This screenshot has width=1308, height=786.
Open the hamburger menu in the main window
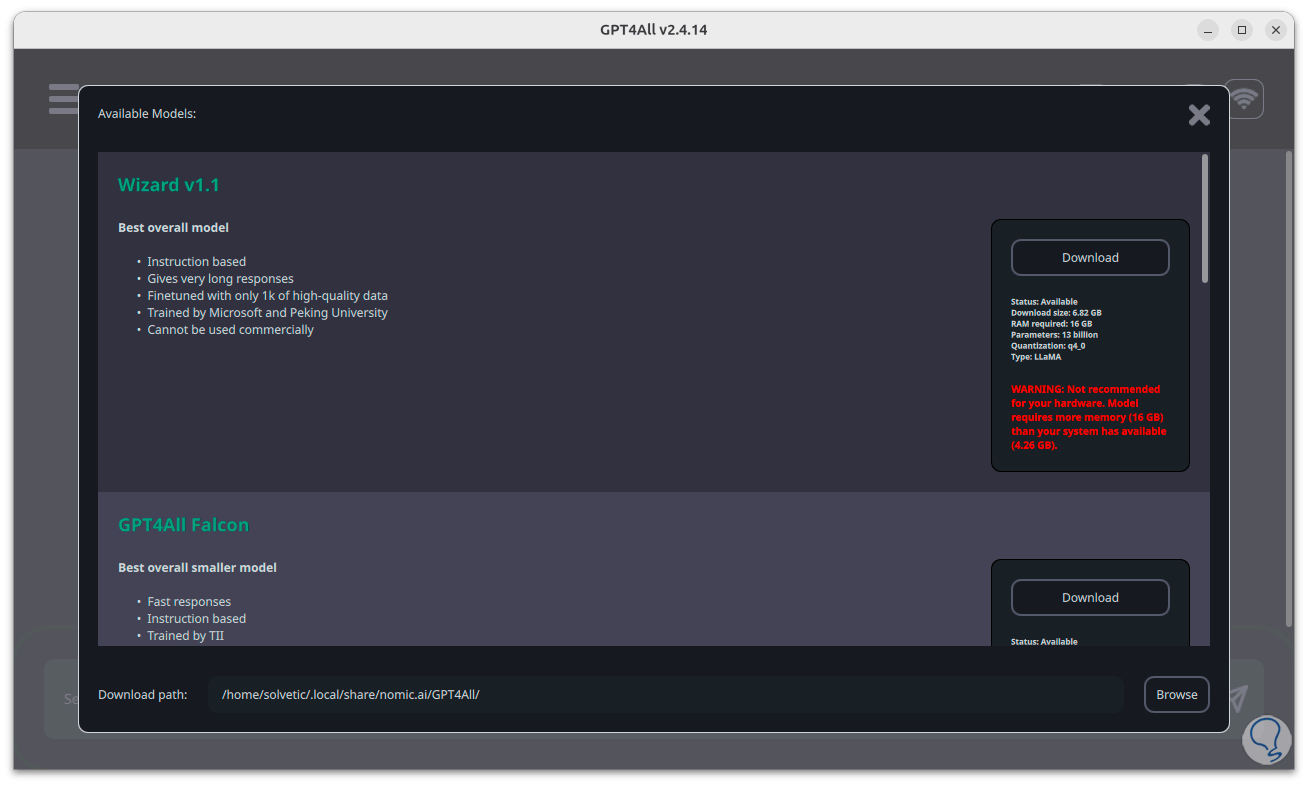click(63, 99)
